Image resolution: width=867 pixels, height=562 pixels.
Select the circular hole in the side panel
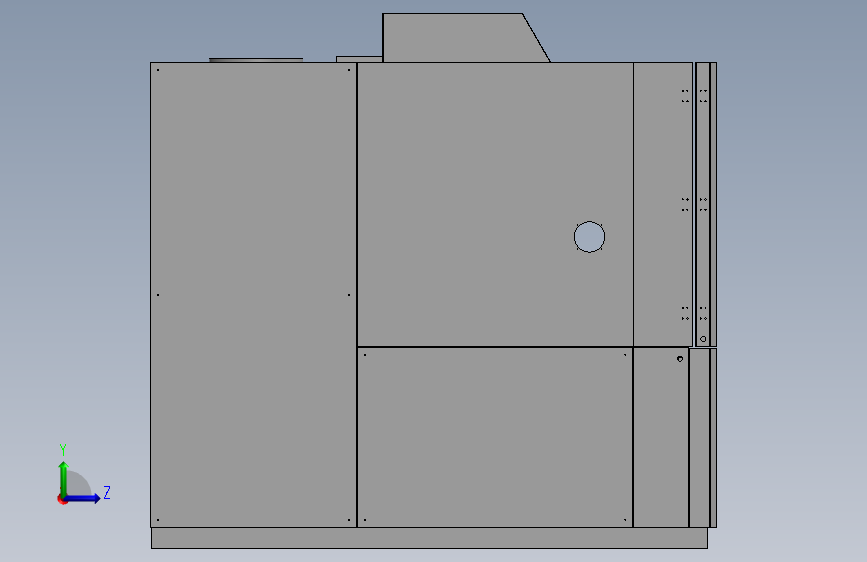(589, 237)
